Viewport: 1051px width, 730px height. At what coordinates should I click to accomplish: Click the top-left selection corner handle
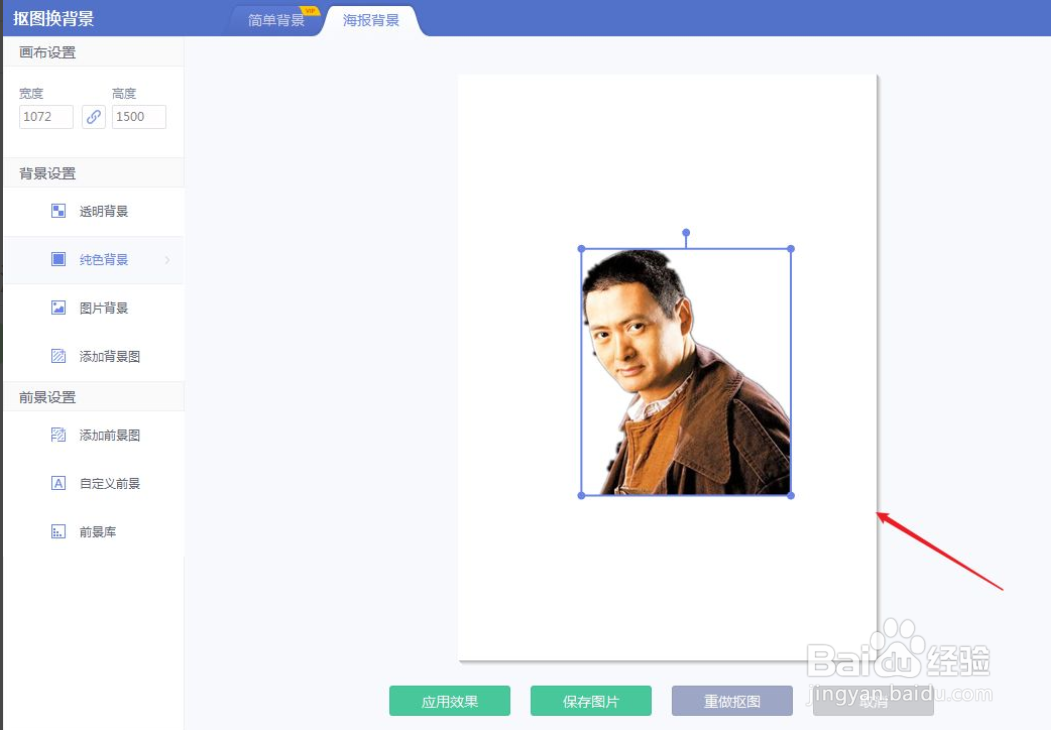pyautogui.click(x=581, y=249)
